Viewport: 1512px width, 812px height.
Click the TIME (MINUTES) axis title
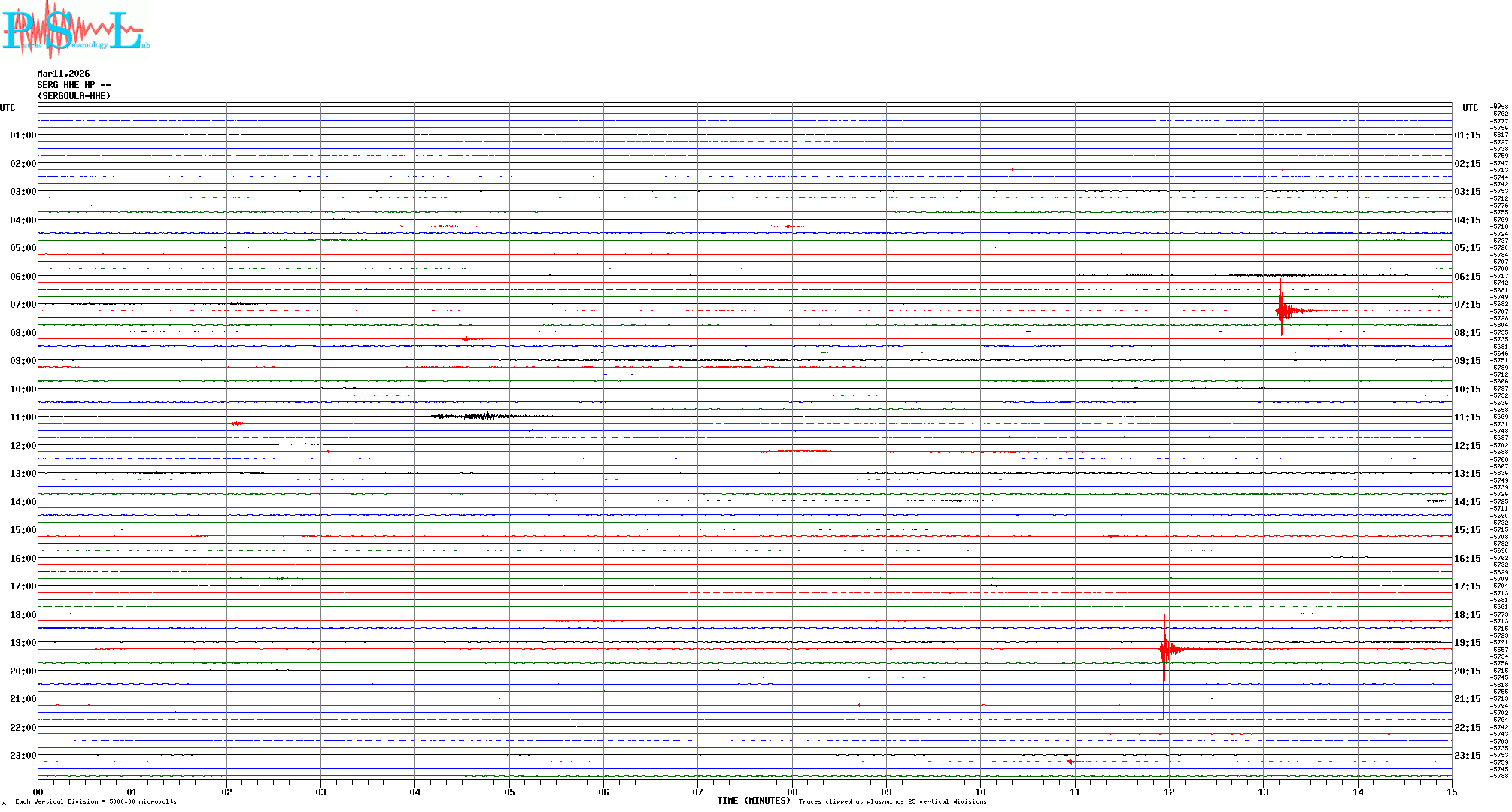(x=753, y=801)
